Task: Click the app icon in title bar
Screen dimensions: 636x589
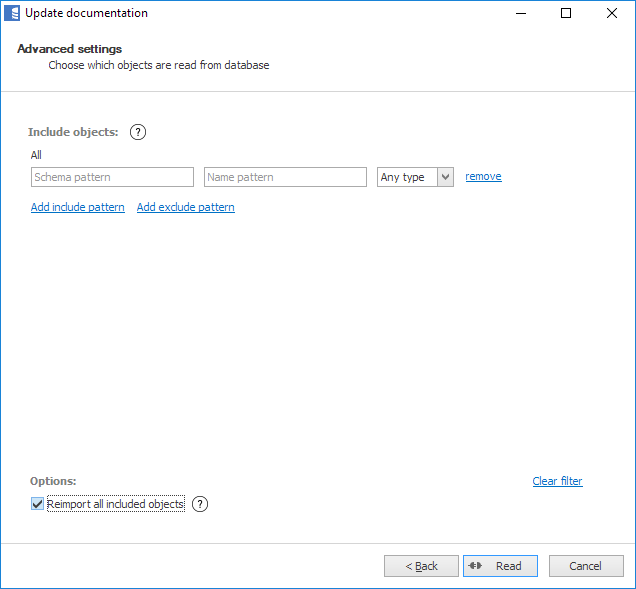Action: point(12,13)
